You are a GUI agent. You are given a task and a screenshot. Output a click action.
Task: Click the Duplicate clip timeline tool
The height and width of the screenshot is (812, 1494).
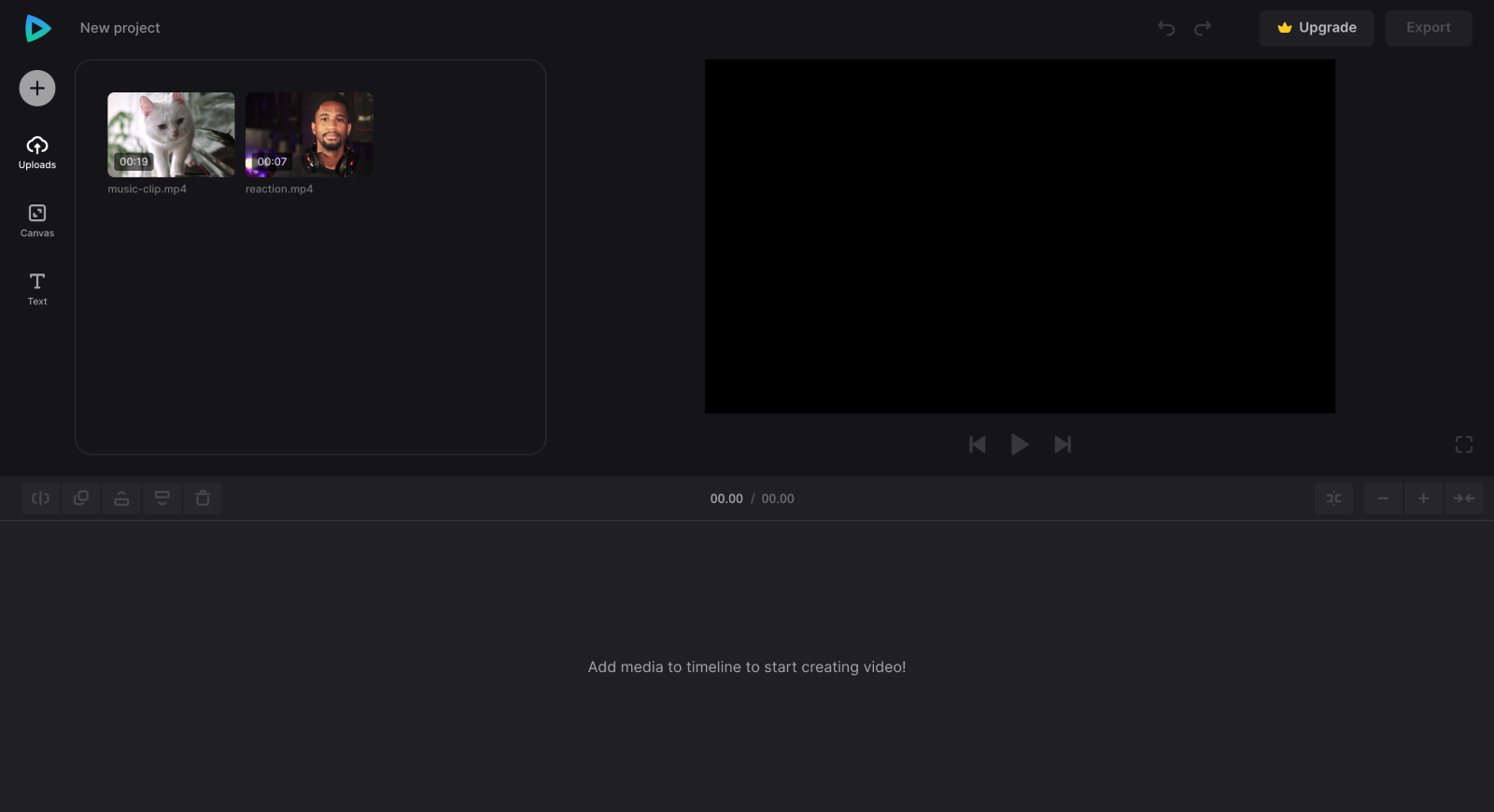[81, 498]
